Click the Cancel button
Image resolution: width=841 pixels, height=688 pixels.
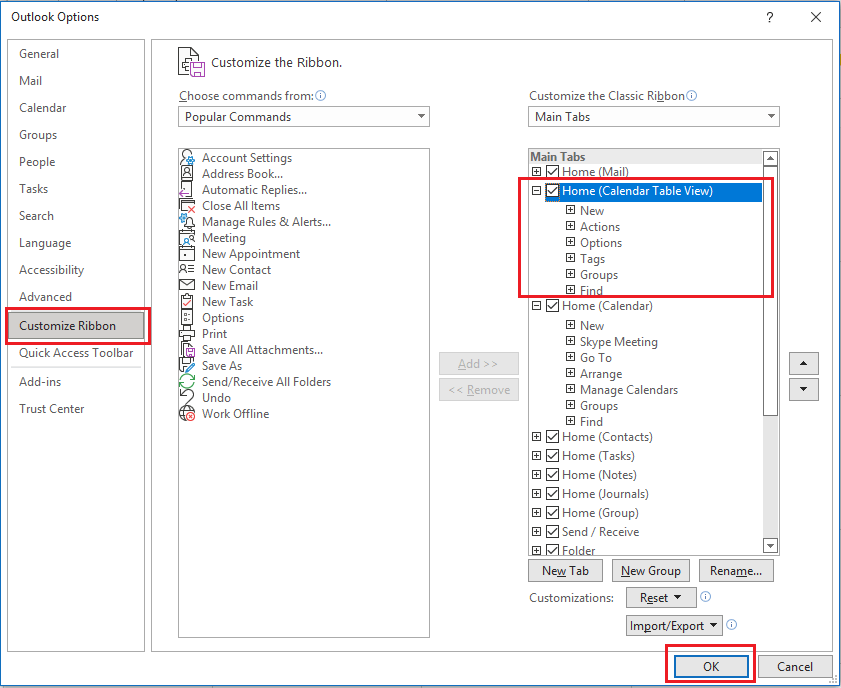tap(795, 666)
